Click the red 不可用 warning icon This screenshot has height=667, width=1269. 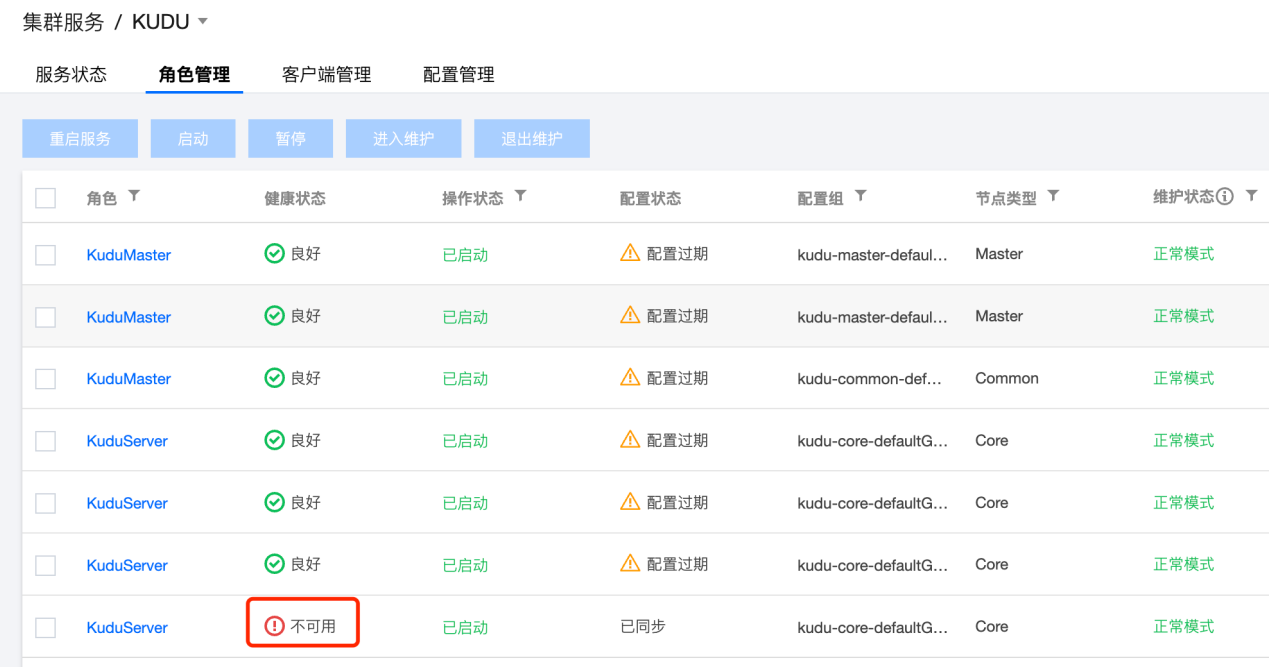(274, 626)
